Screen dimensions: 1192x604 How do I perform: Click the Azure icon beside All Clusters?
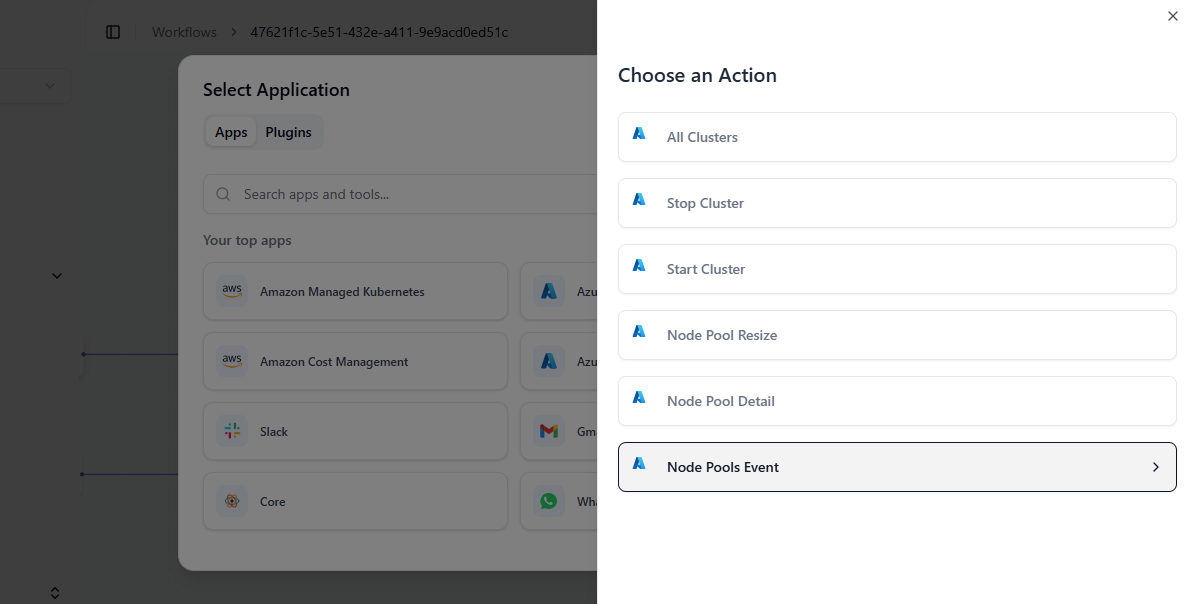639,134
